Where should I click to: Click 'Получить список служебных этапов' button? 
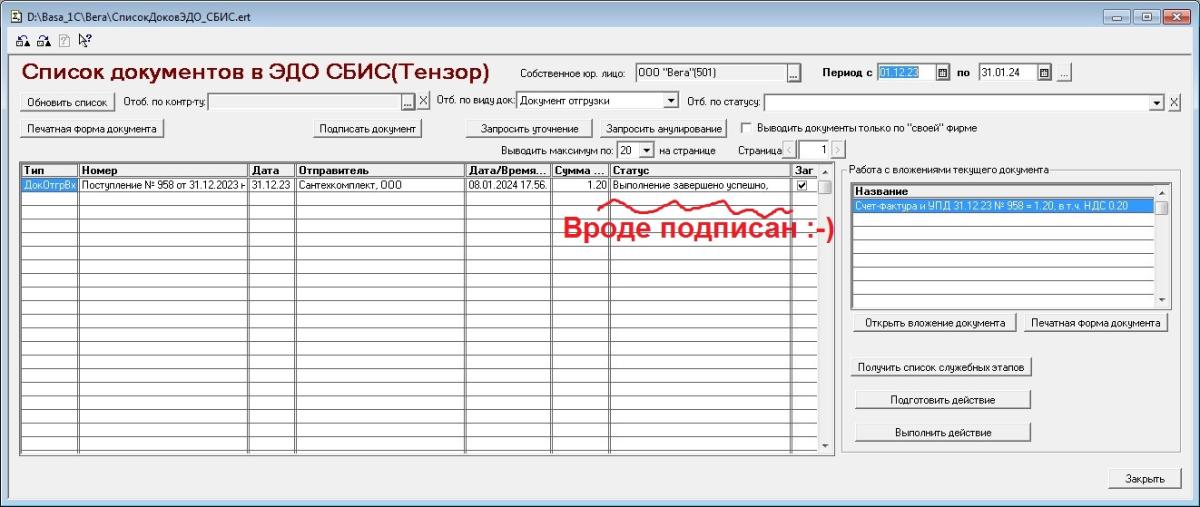point(942,367)
